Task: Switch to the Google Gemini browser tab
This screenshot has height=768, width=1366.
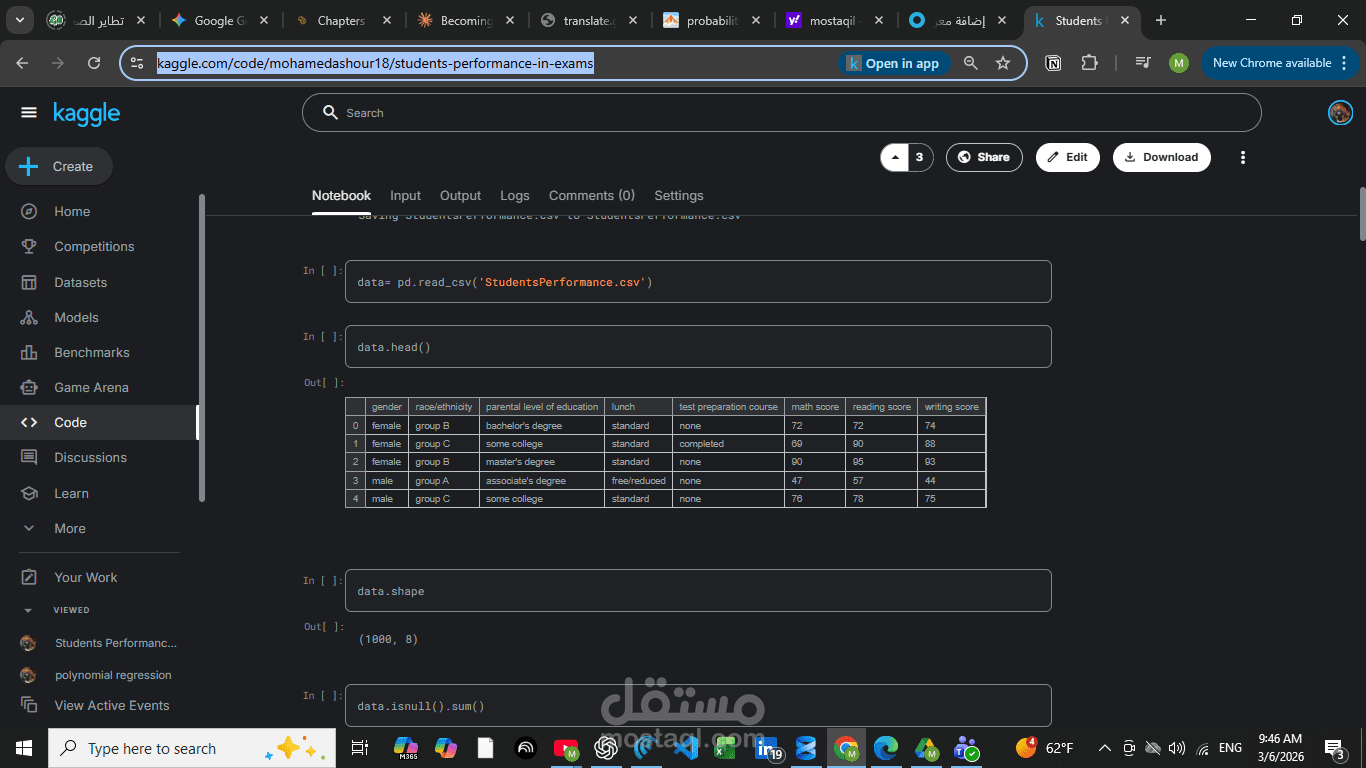Action: 218,20
